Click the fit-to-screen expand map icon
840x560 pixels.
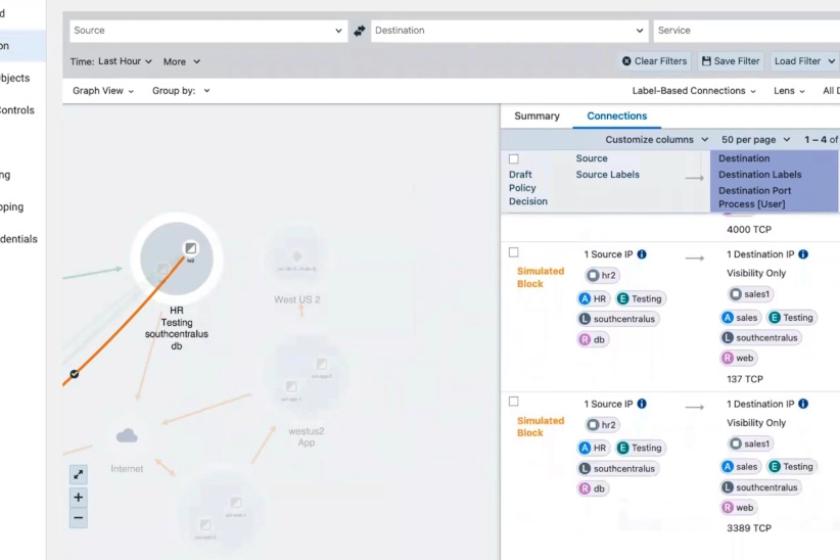(78, 474)
